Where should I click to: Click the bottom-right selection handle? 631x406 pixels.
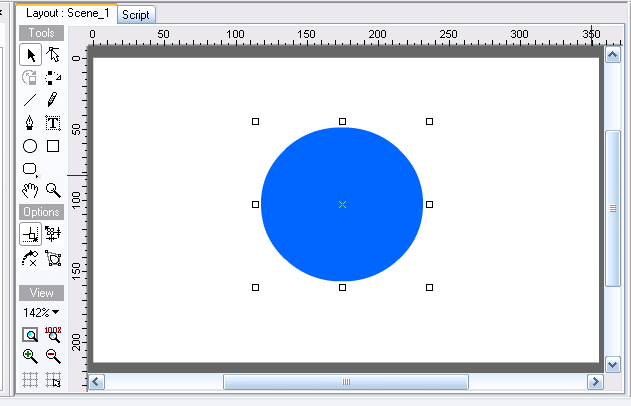(429, 287)
